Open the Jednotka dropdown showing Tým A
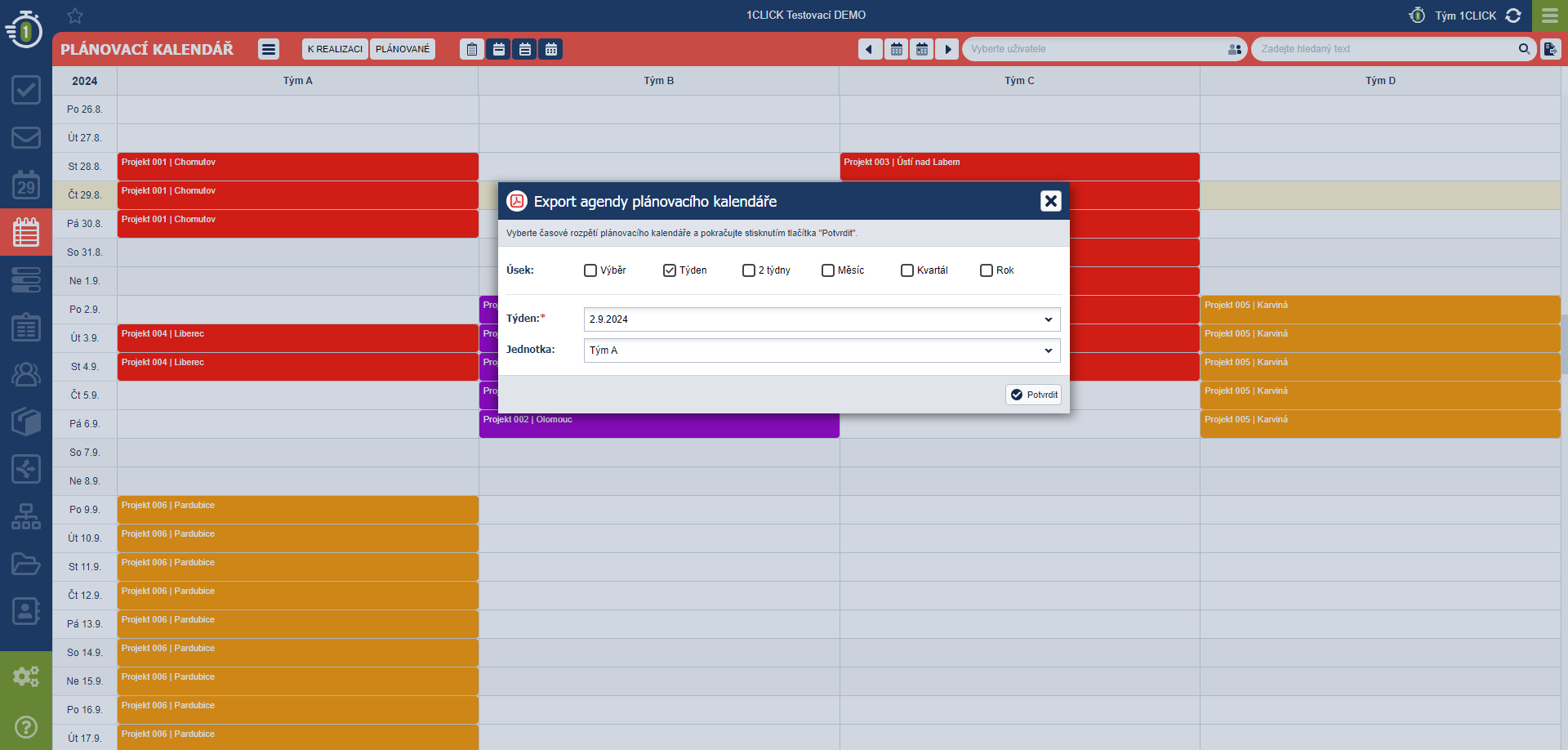 822,350
